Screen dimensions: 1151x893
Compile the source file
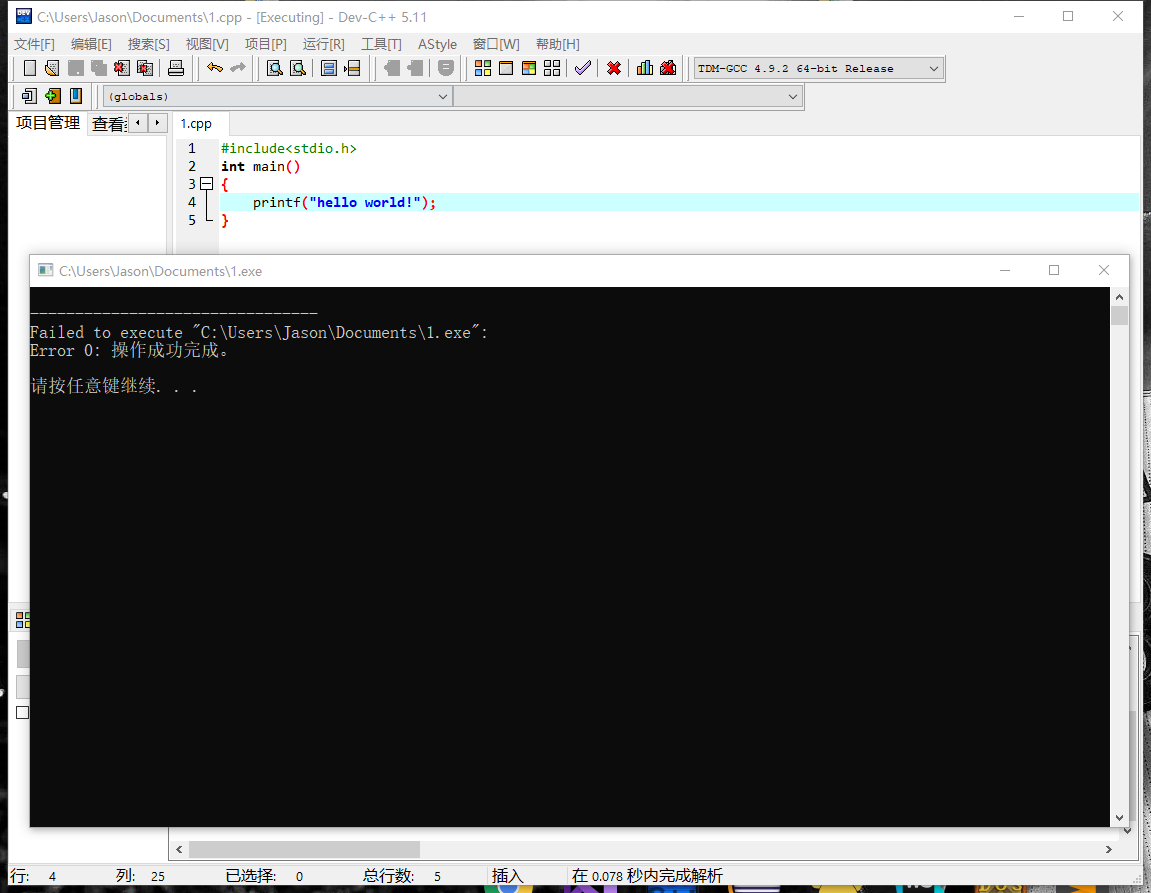(483, 67)
